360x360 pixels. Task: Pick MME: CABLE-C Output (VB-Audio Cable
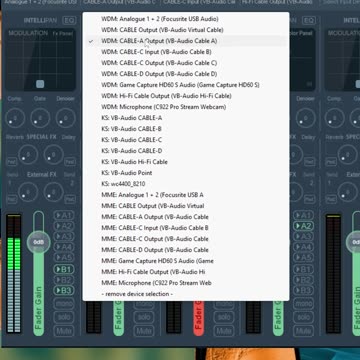186,239
